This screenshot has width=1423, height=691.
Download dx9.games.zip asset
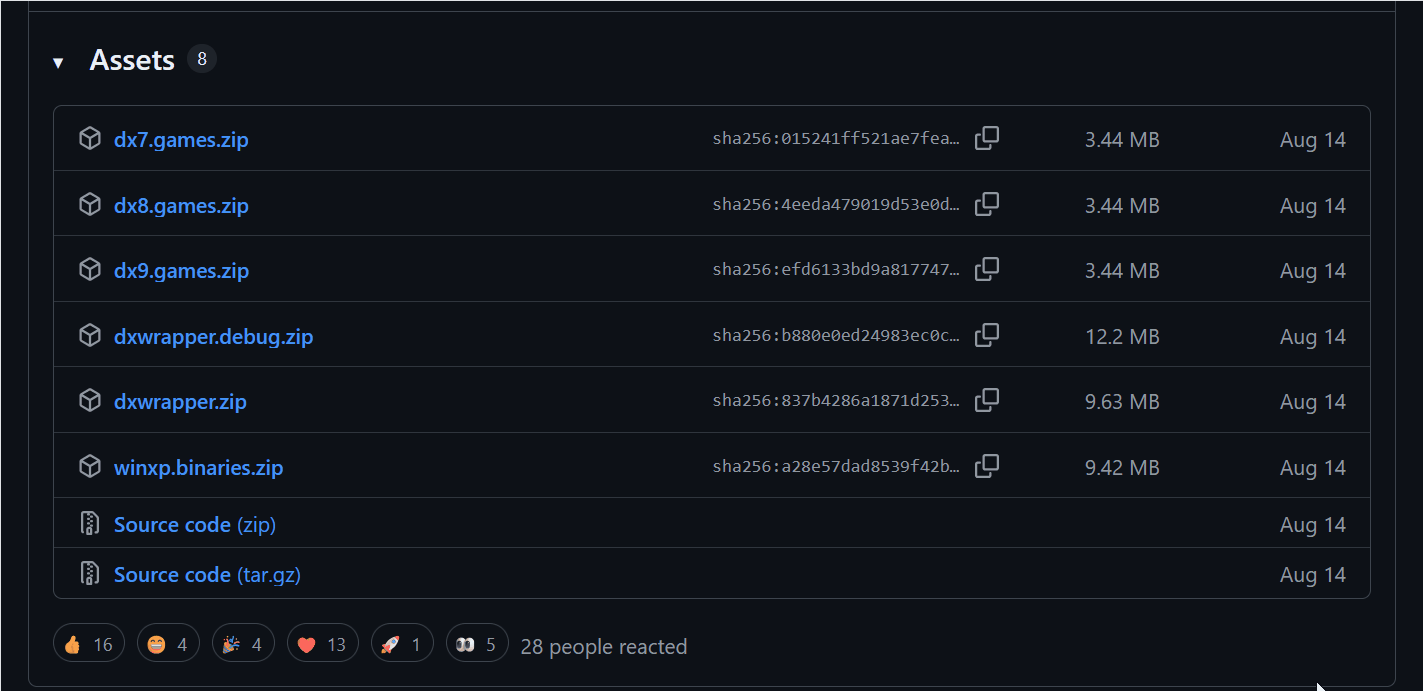click(181, 271)
